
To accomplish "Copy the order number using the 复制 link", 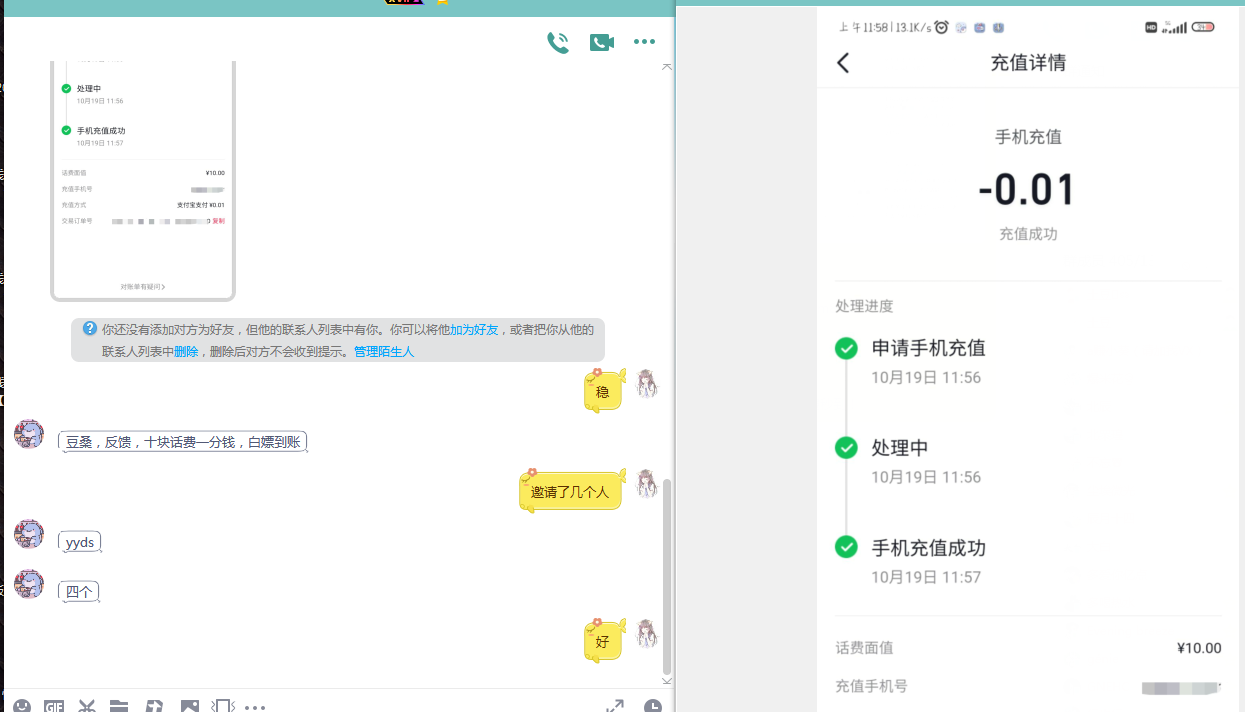I will tap(218, 221).
